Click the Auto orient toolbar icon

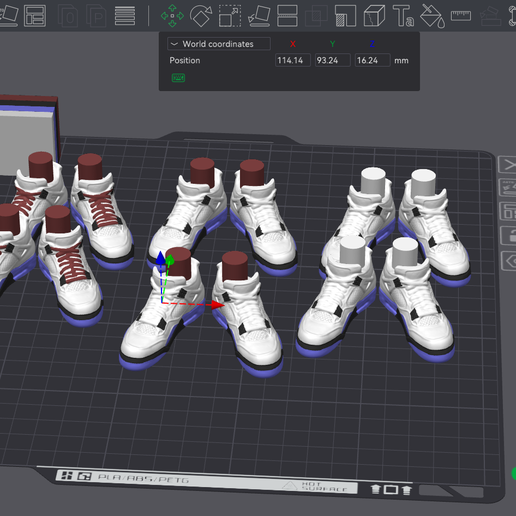point(8,15)
